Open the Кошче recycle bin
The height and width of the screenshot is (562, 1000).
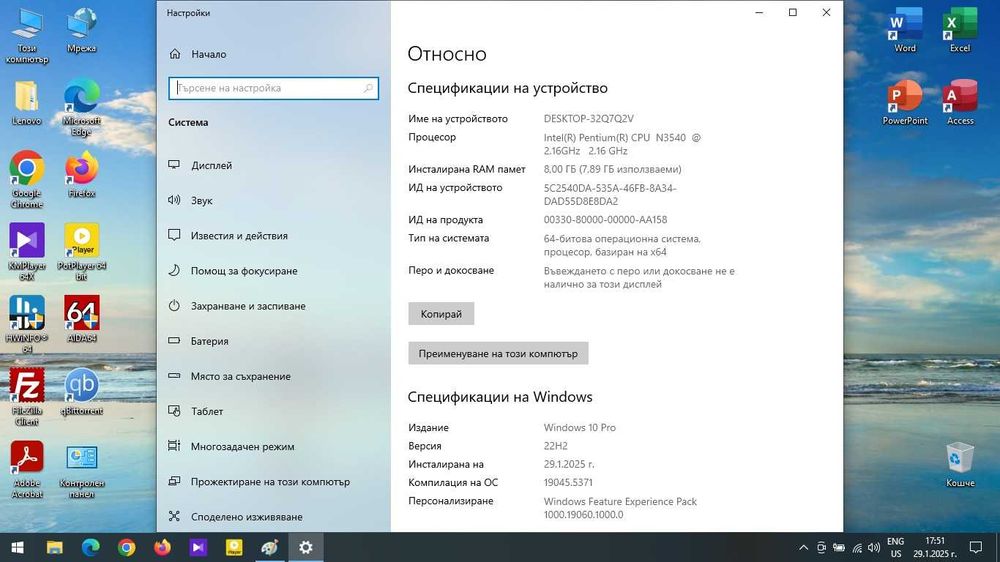960,465
